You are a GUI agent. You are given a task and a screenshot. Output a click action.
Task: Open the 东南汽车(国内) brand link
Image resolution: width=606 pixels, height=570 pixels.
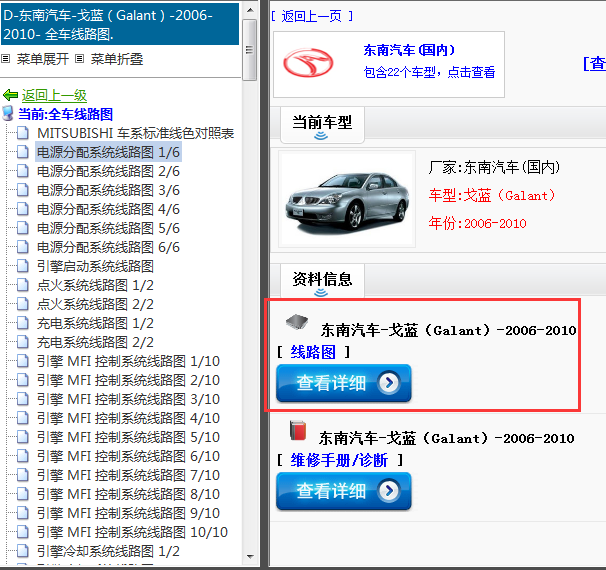(x=409, y=50)
